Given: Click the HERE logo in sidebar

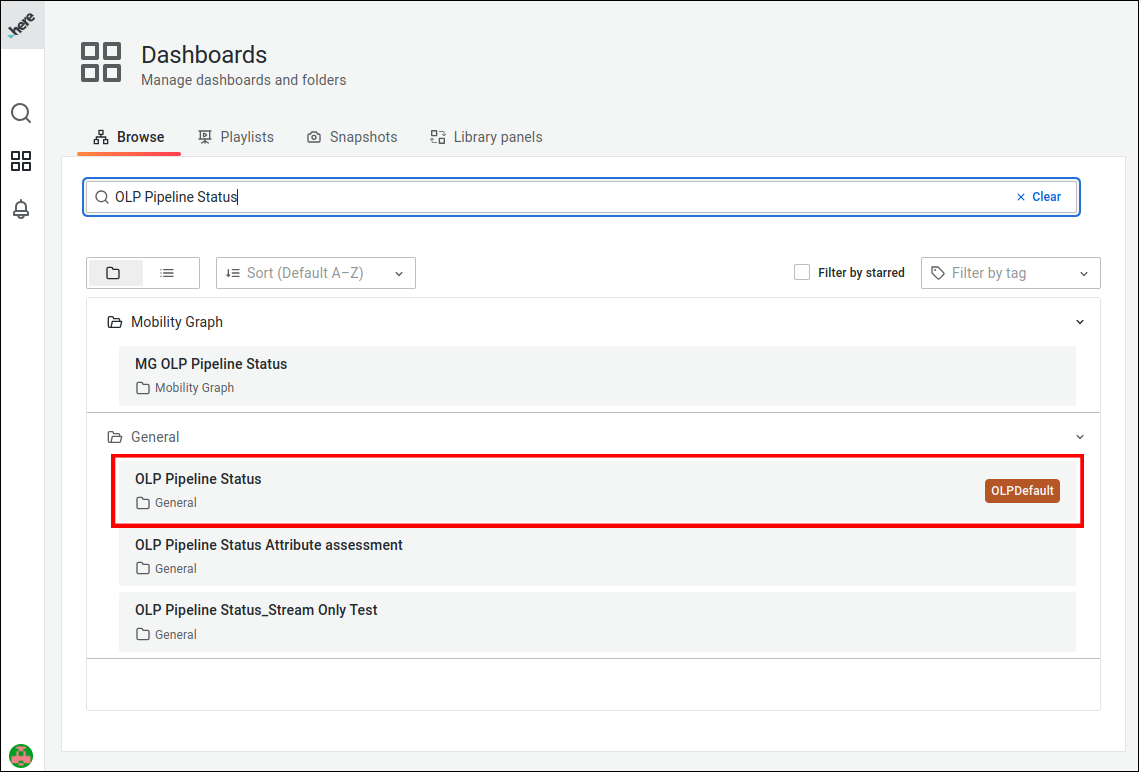Looking at the screenshot, I should (22, 25).
